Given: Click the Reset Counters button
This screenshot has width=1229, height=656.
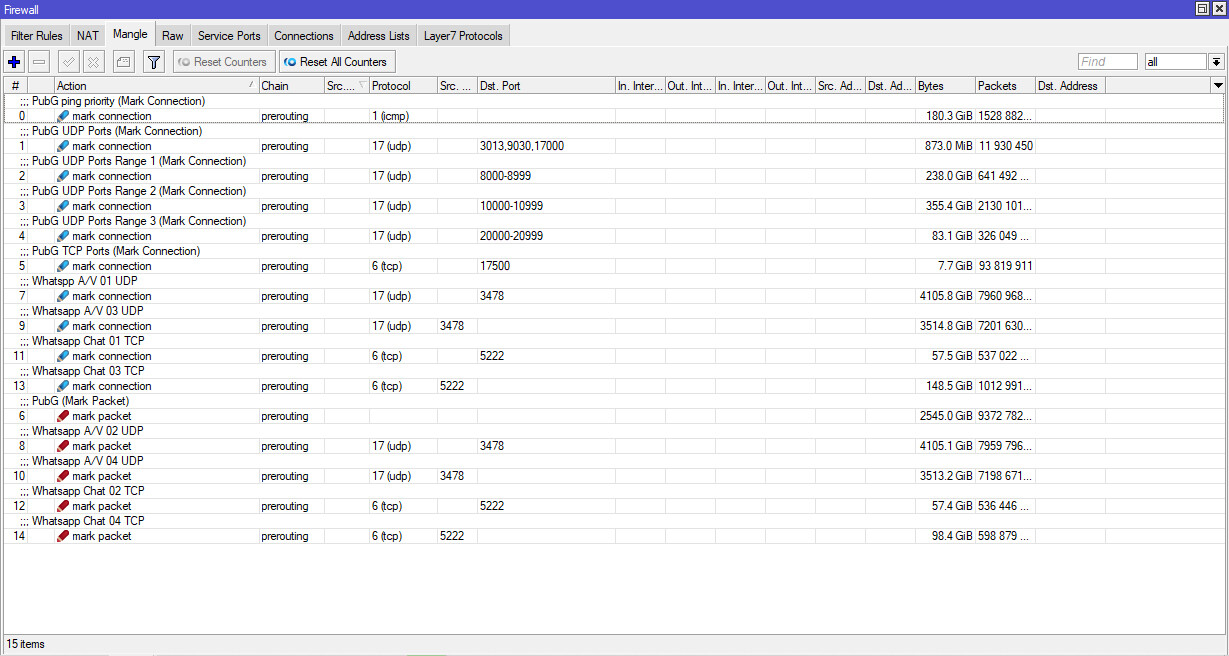Looking at the screenshot, I should (x=224, y=62).
